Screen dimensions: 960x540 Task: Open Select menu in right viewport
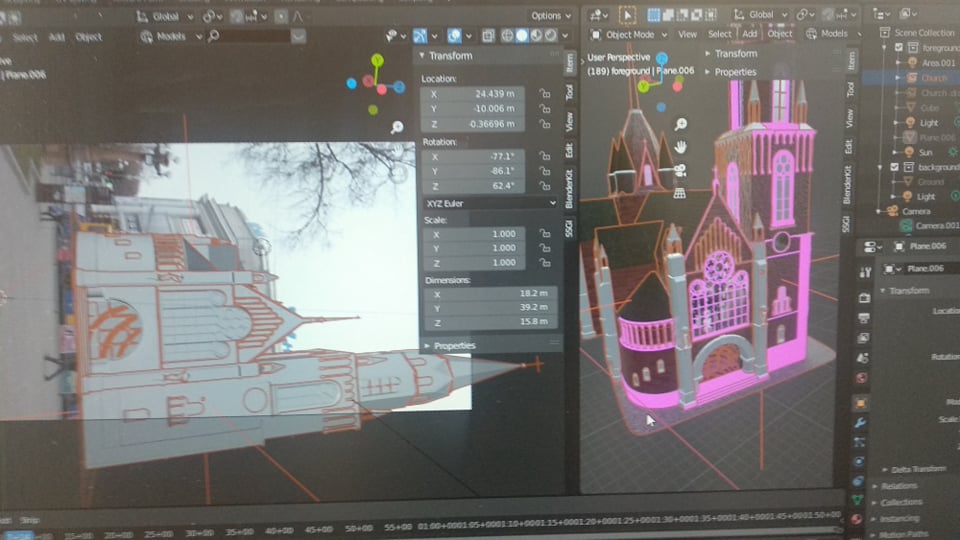[x=719, y=34]
